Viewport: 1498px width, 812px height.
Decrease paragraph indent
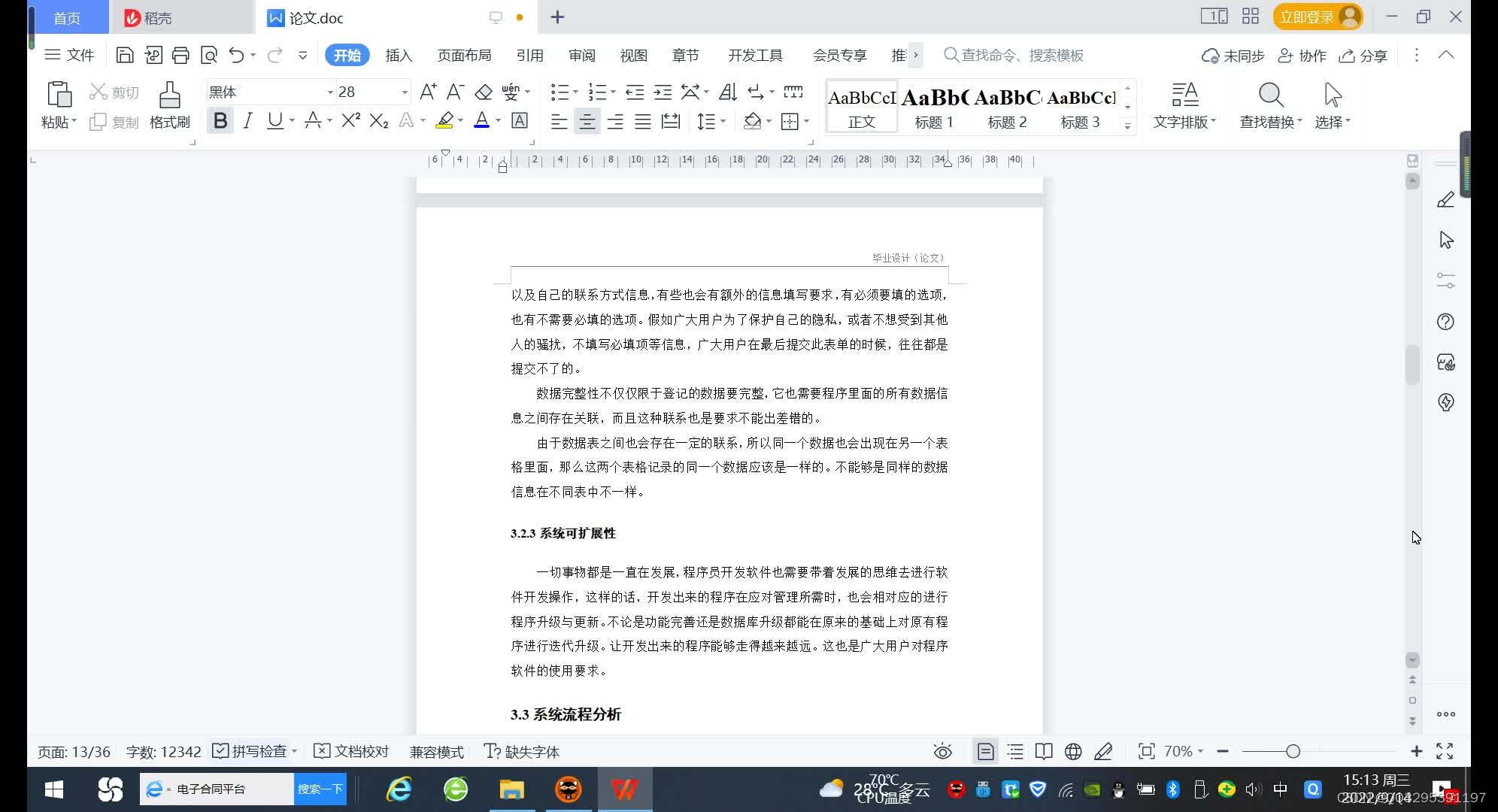click(635, 92)
